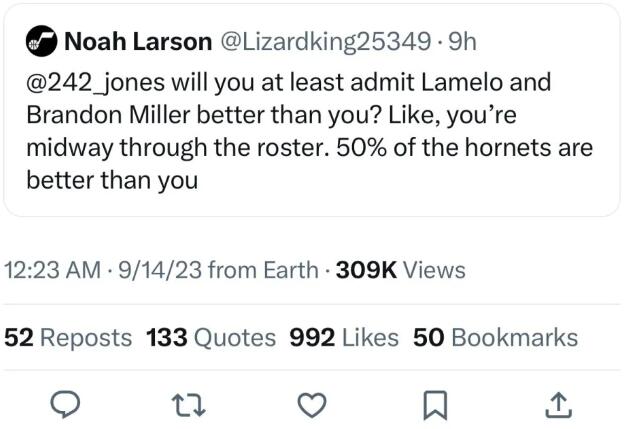This screenshot has height=429, width=633.
Task: Open the quoted tweet body text
Action: coord(300,130)
